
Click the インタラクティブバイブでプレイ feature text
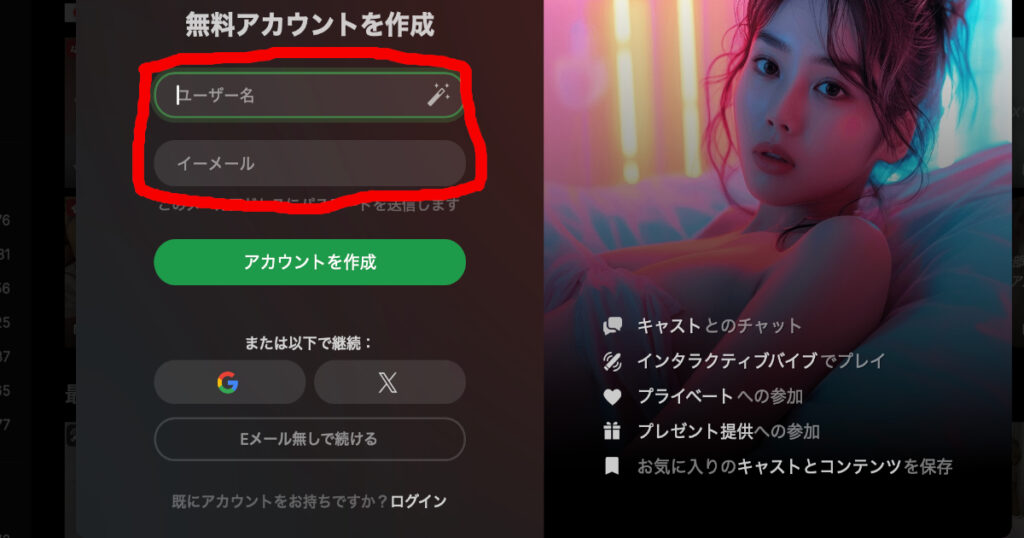tap(761, 361)
